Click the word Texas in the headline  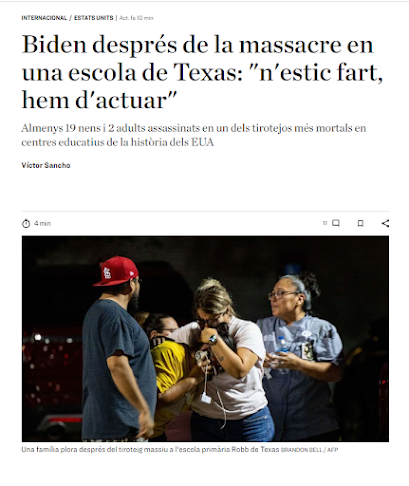204,72
